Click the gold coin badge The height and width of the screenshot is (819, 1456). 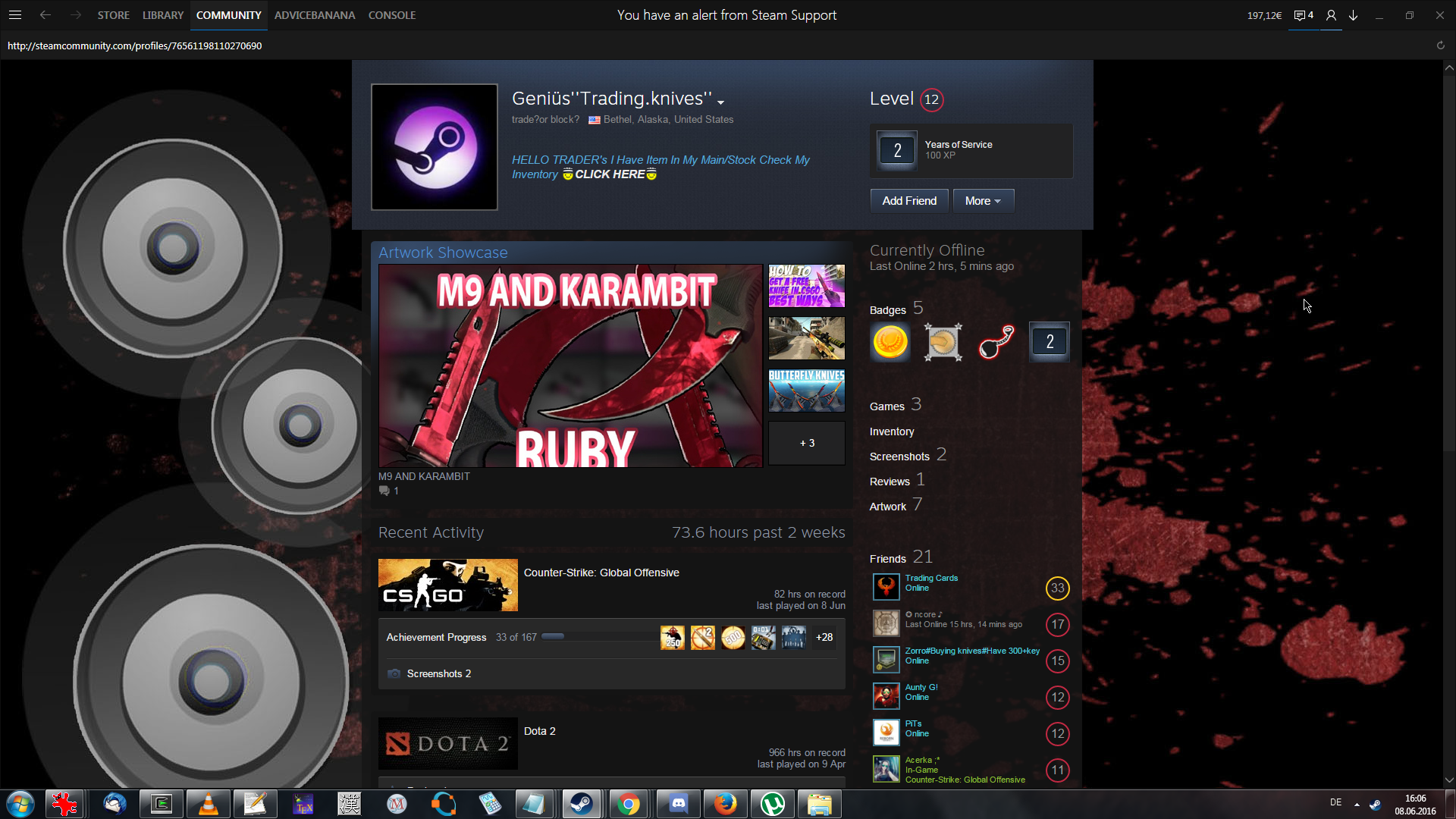890,342
